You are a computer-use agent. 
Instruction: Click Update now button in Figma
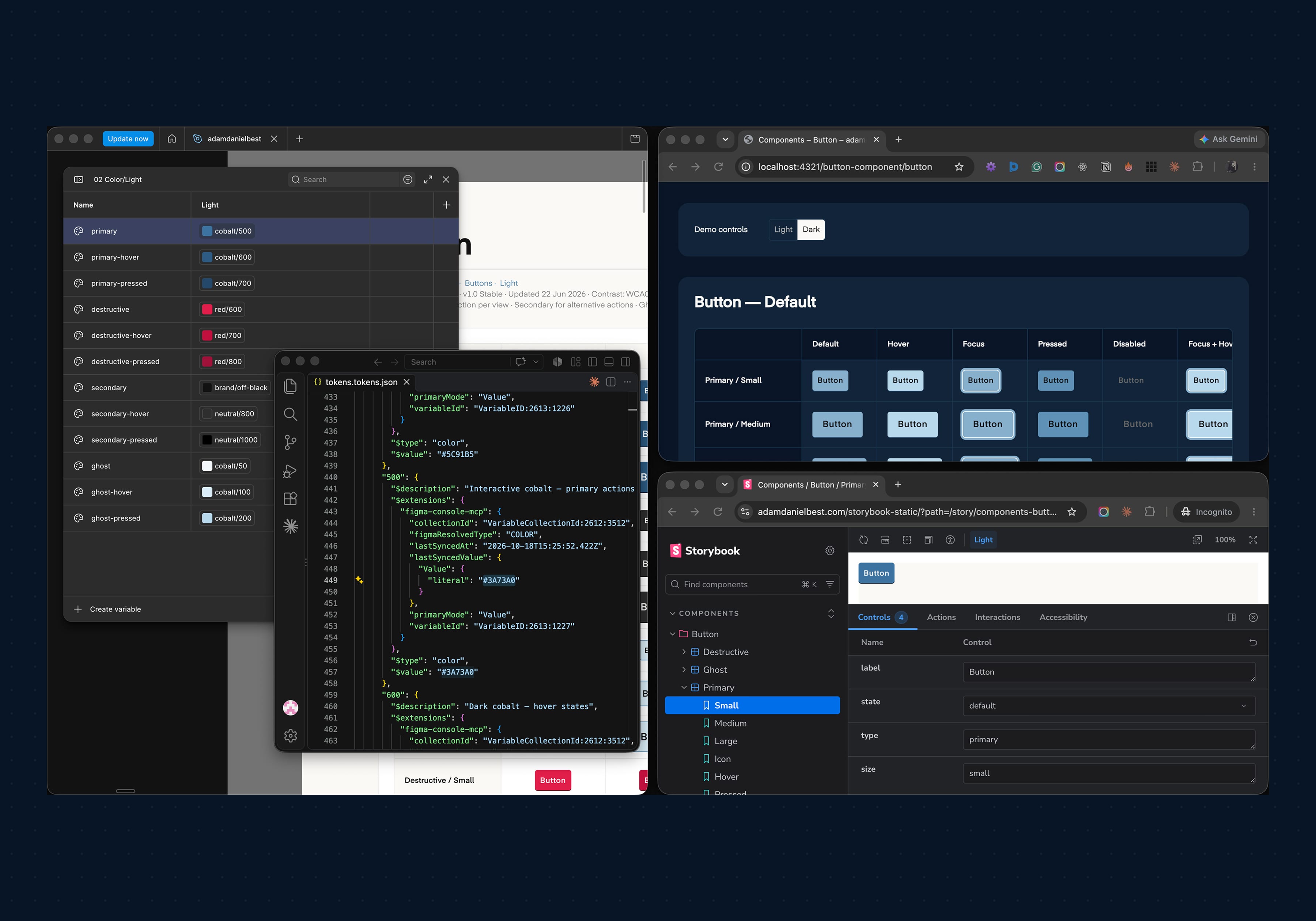[x=128, y=139]
